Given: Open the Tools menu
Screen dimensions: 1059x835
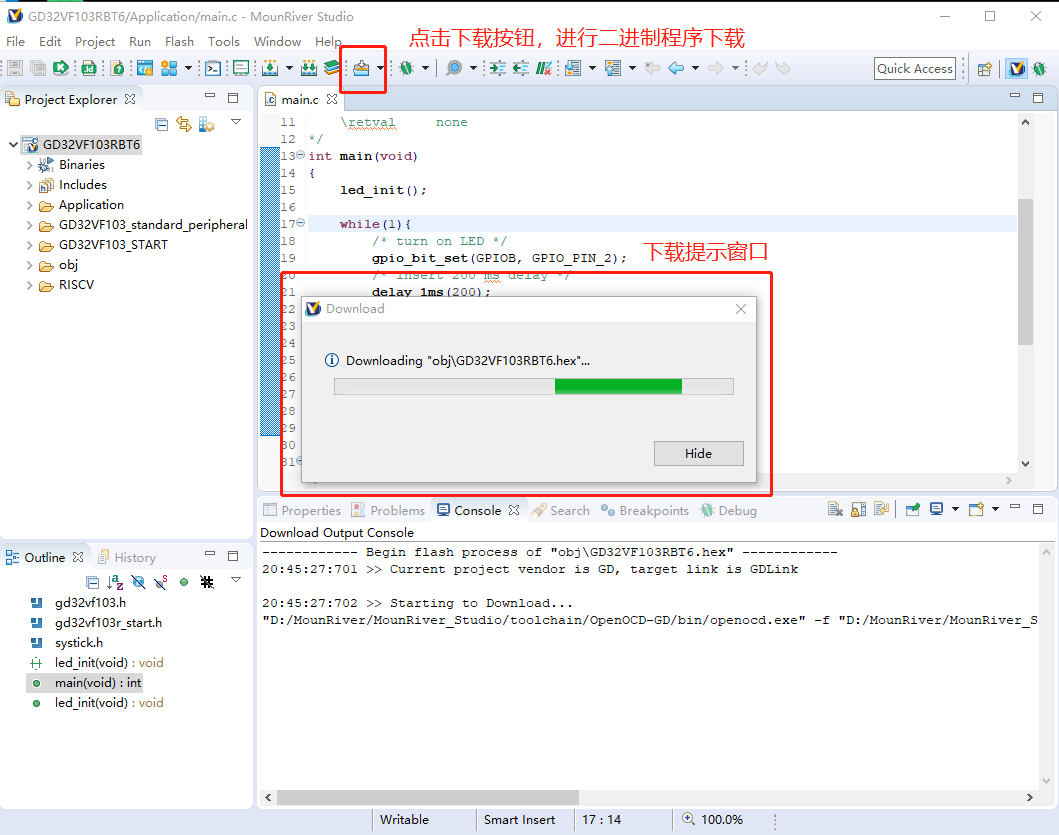Looking at the screenshot, I should [224, 41].
